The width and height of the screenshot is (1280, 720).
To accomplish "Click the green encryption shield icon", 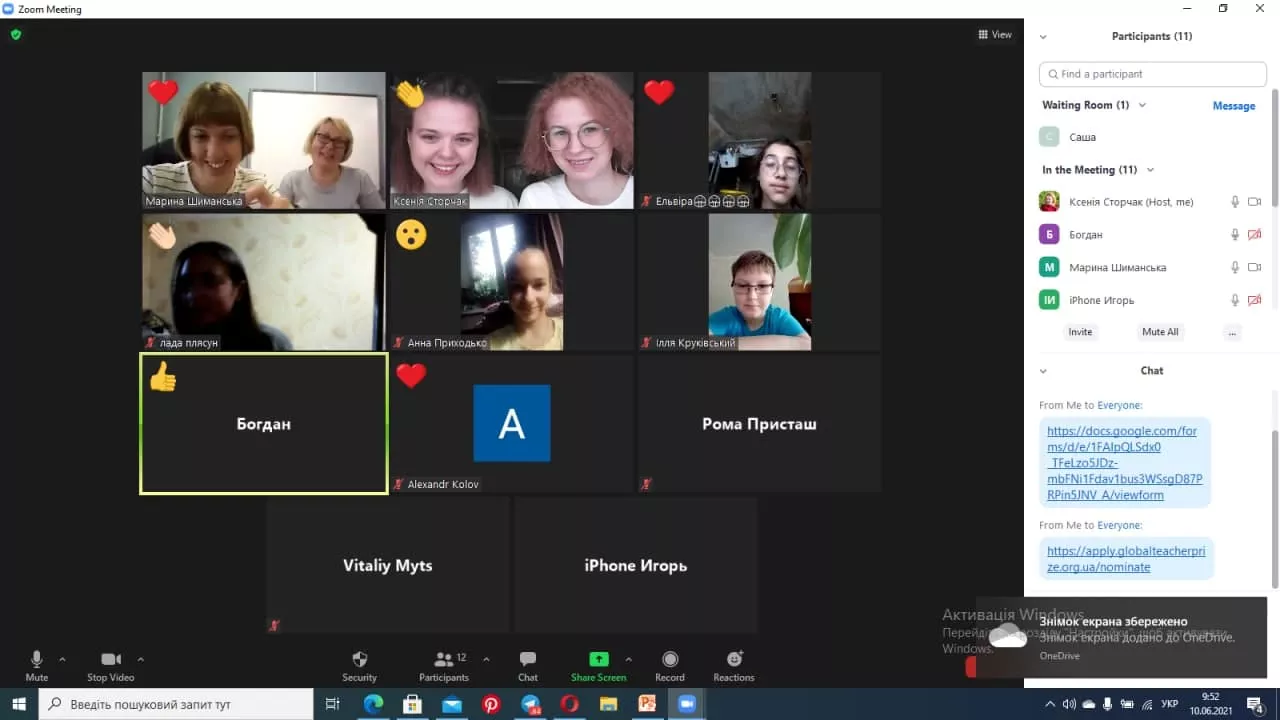I will click(16, 34).
